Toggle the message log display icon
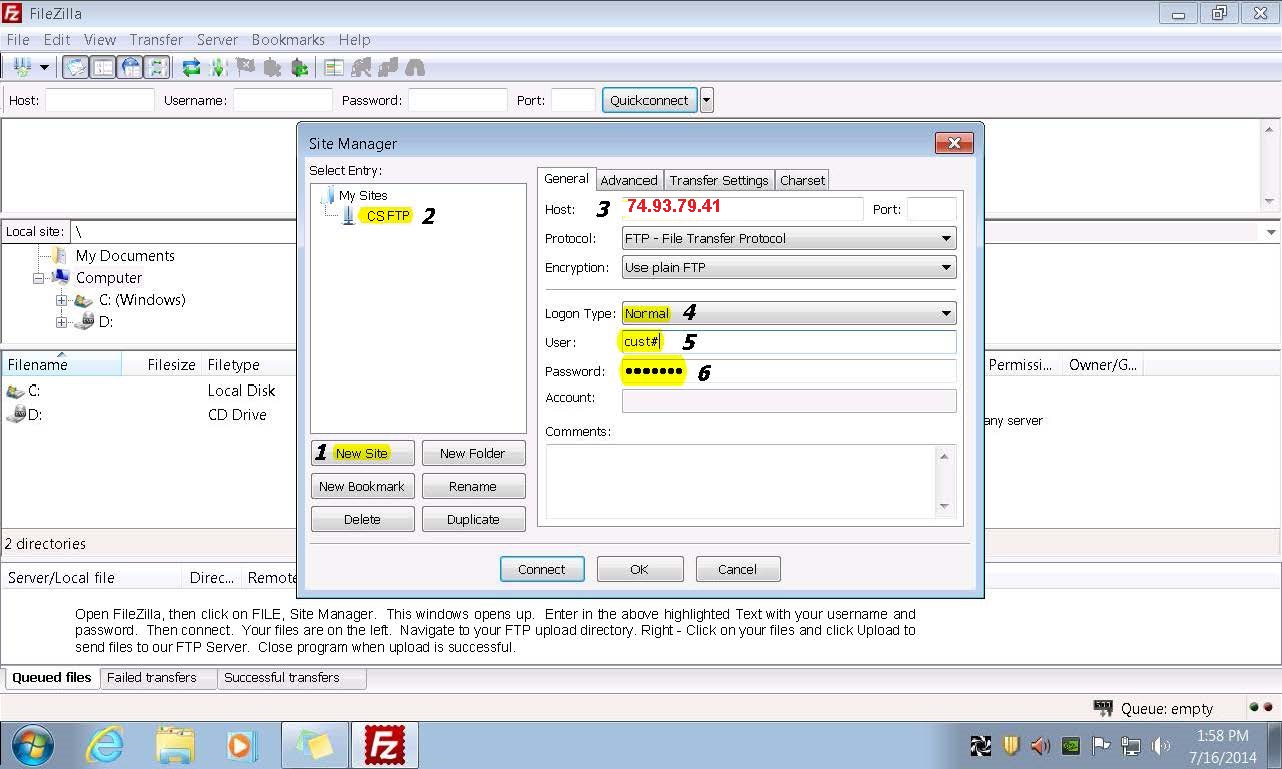The height and width of the screenshot is (769, 1282). click(x=75, y=67)
